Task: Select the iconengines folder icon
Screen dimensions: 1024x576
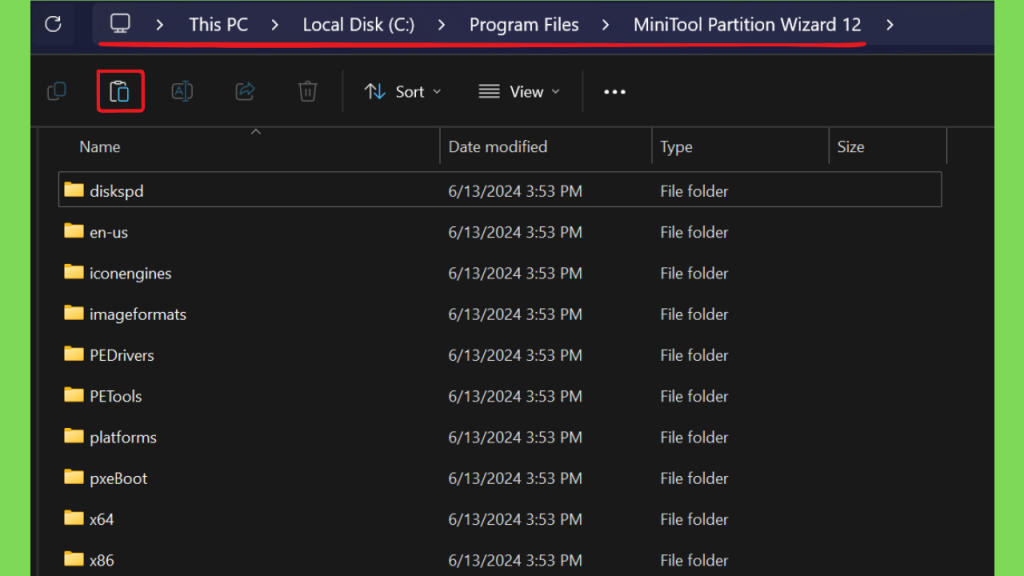Action: (x=74, y=272)
